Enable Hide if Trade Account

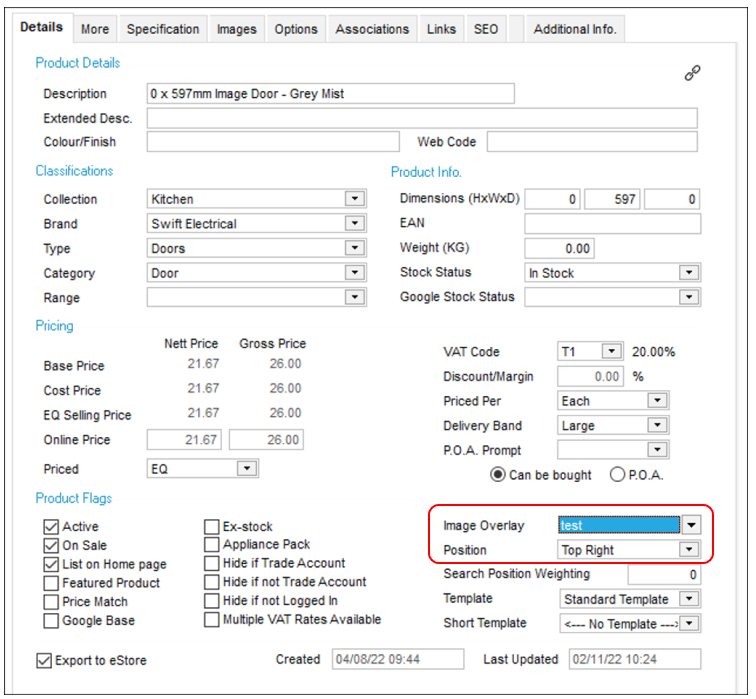[212, 563]
